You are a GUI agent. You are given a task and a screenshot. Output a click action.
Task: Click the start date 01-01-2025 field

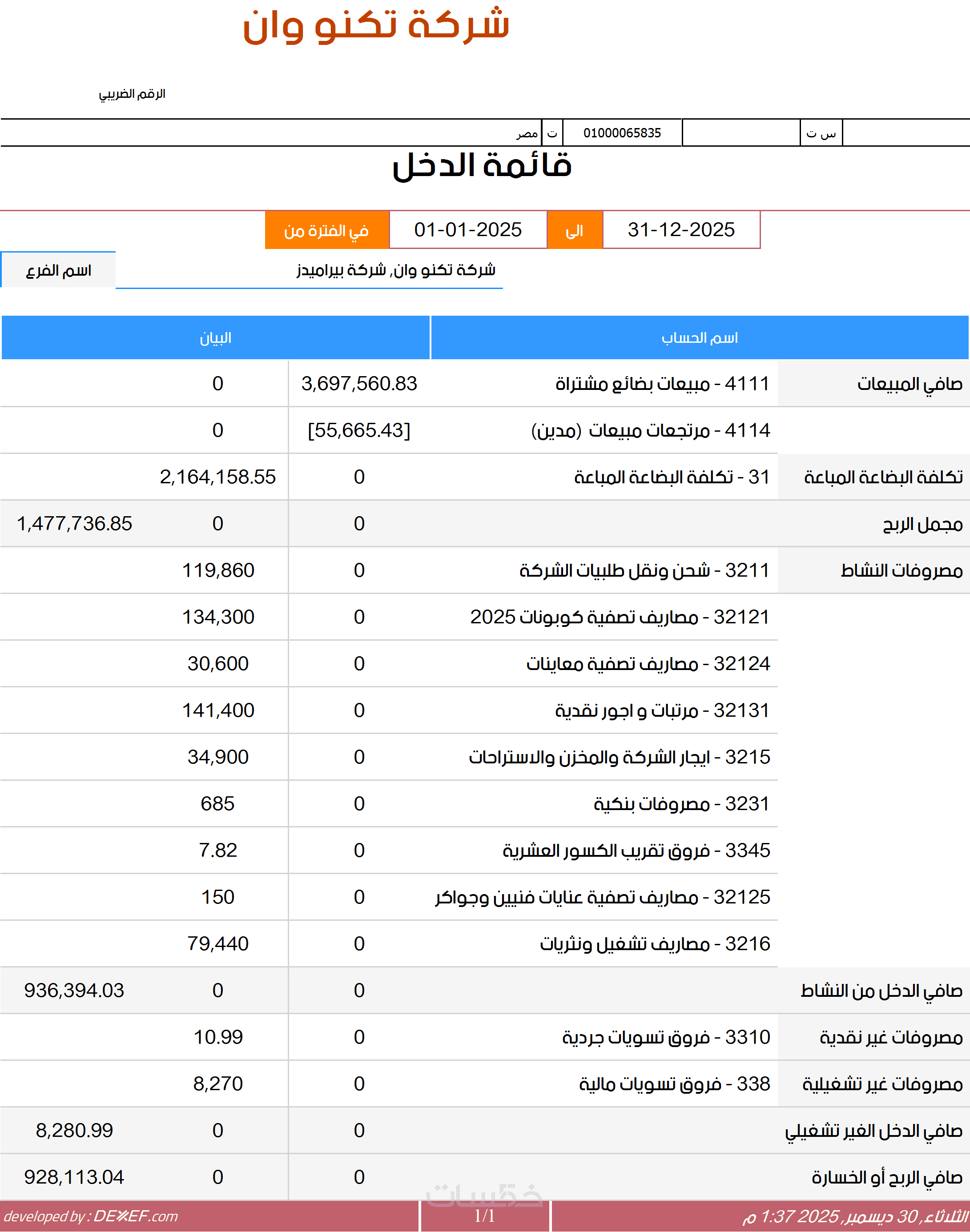467,230
